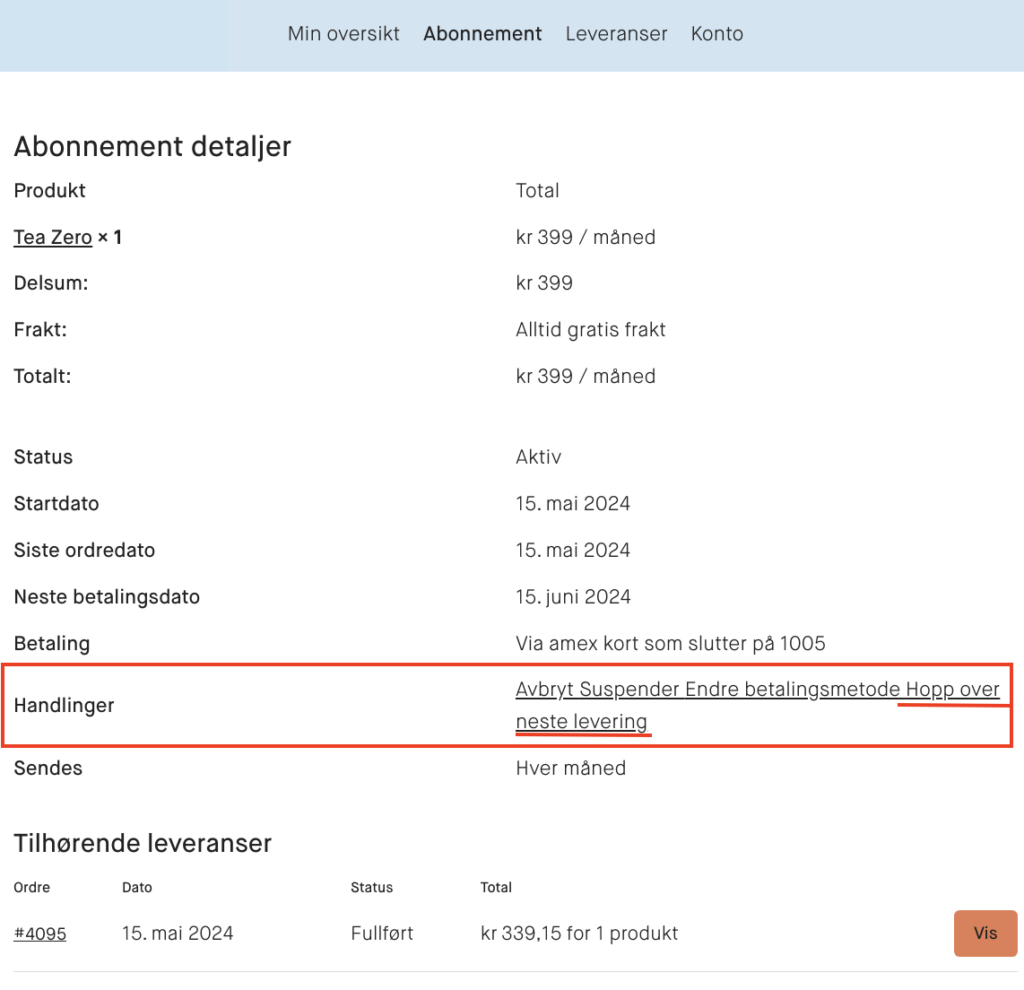Click the next payment date 15. juni 2024
This screenshot has width=1024, height=990.
573,597
